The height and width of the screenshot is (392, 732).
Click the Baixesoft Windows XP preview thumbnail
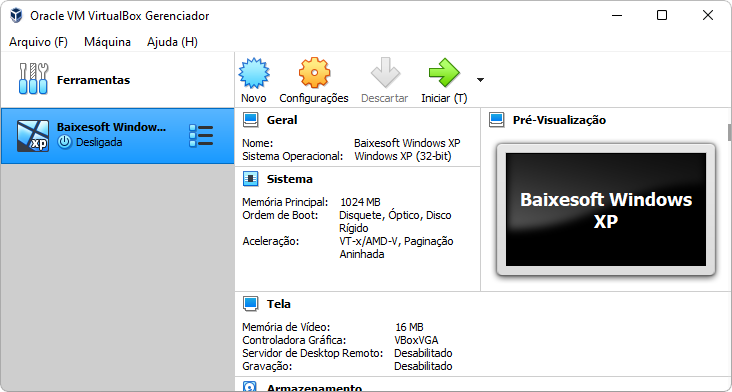click(606, 210)
